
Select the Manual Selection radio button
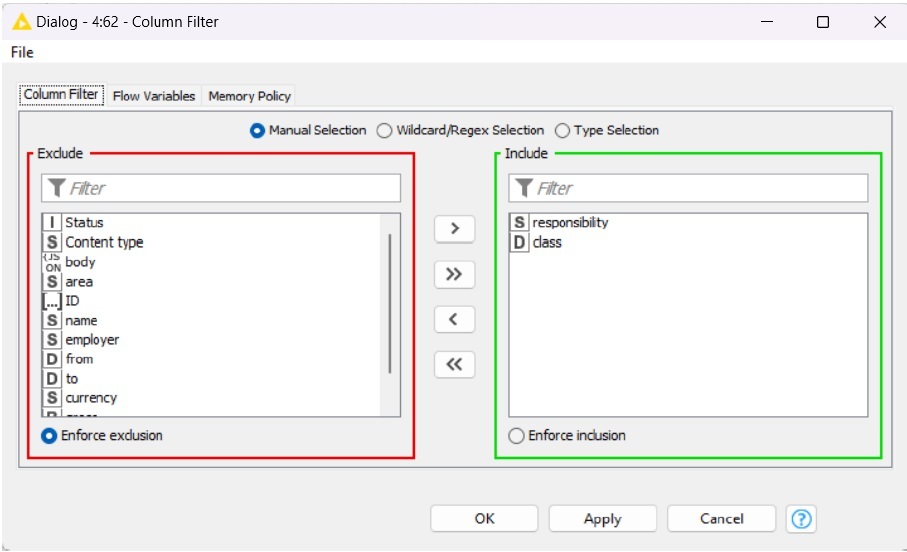click(258, 131)
